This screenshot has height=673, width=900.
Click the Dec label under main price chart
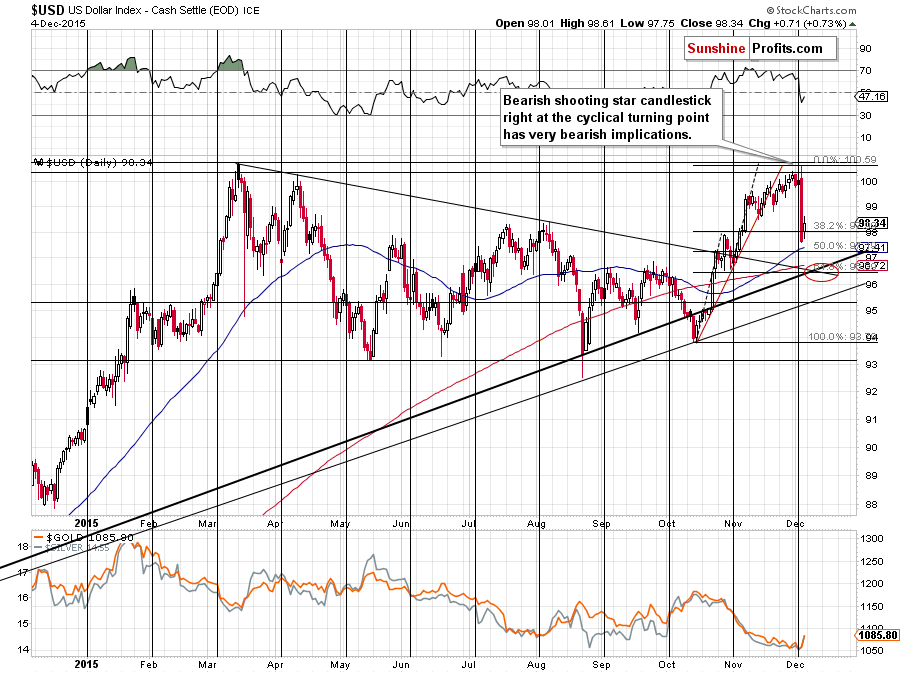tap(795, 523)
